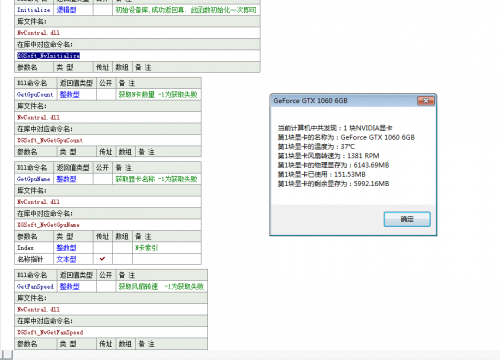Click the GetGpuName command name cell
500x360 pixels.
click(34, 179)
